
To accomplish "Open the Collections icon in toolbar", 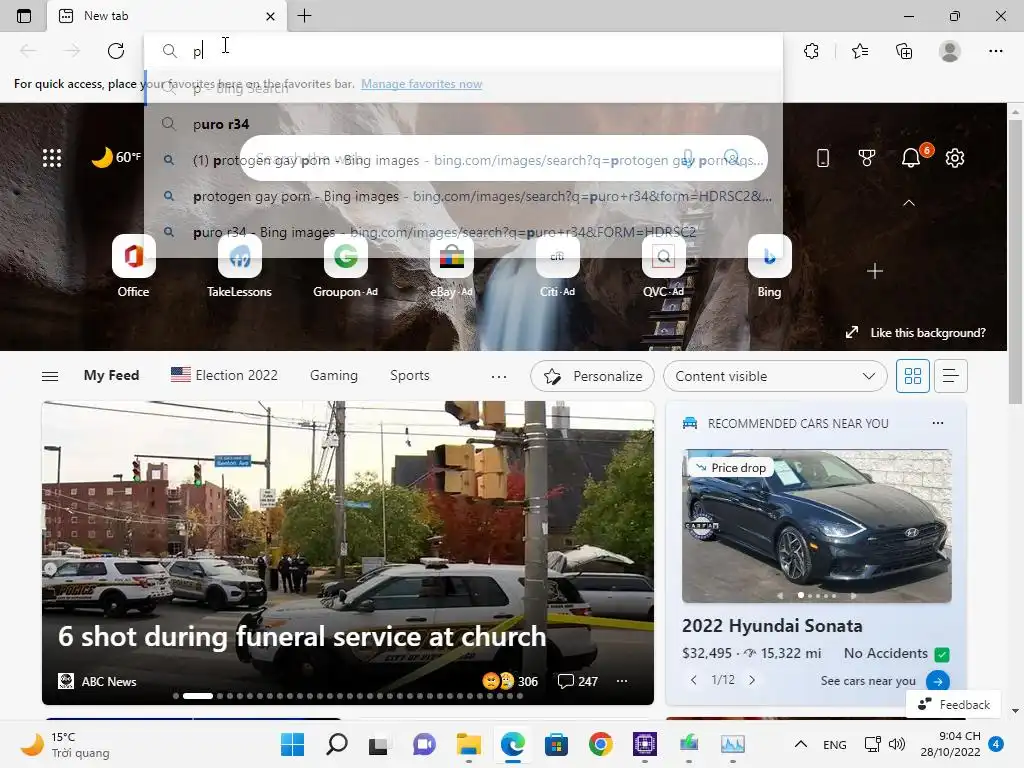I will pyautogui.click(x=904, y=51).
